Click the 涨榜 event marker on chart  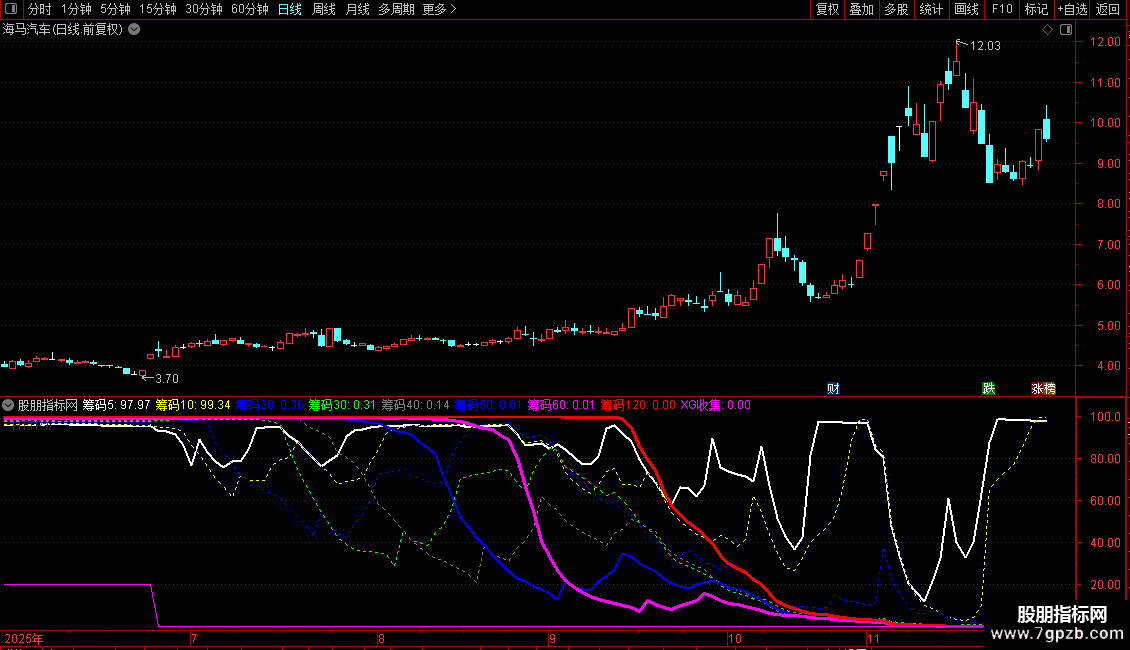pyautogui.click(x=1043, y=388)
